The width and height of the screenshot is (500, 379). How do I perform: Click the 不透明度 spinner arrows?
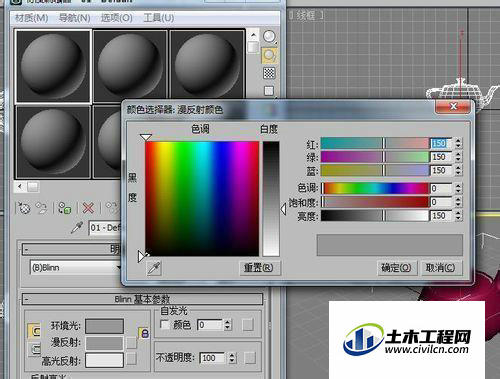(232, 358)
